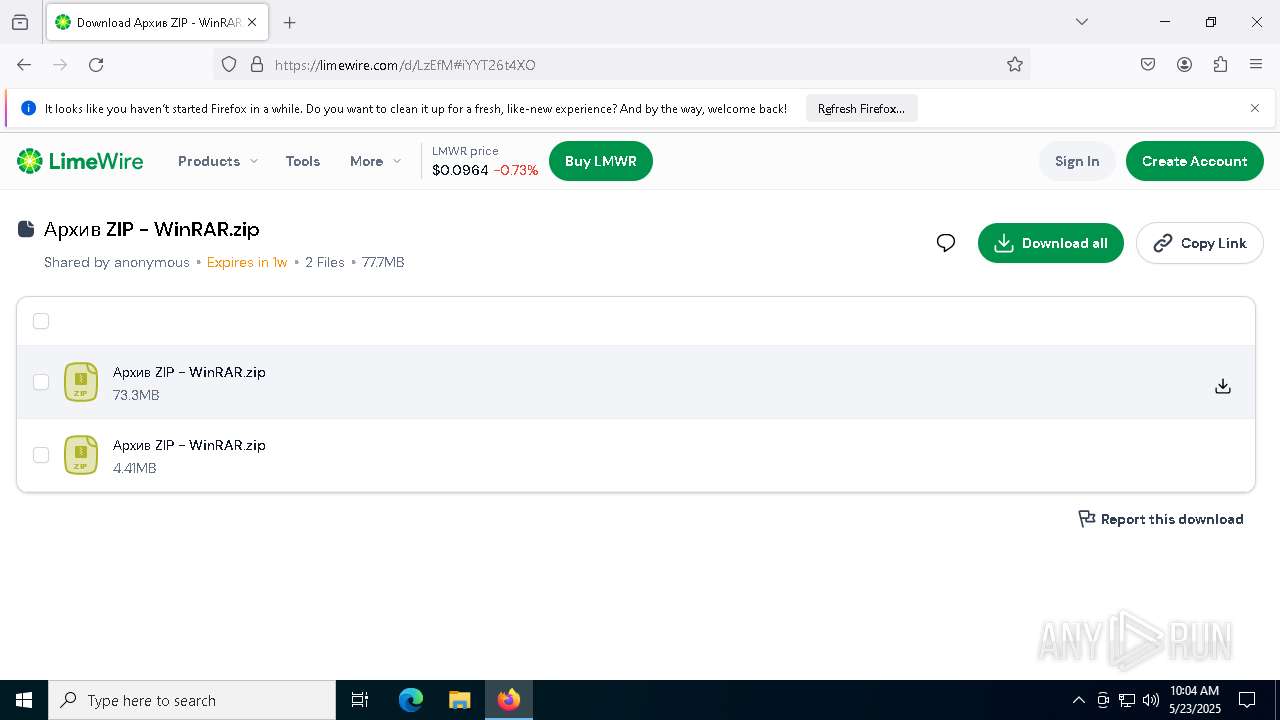Go back to the previous page

coord(24,65)
